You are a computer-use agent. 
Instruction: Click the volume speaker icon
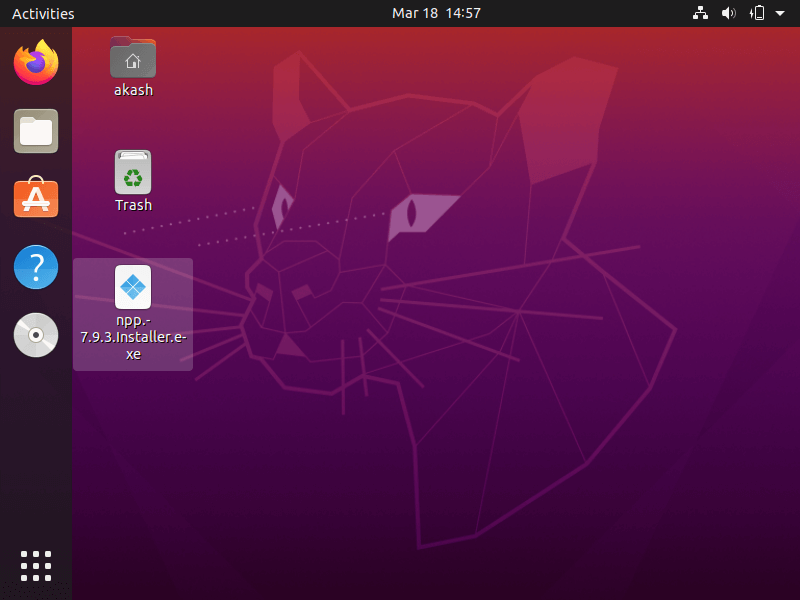pos(728,13)
